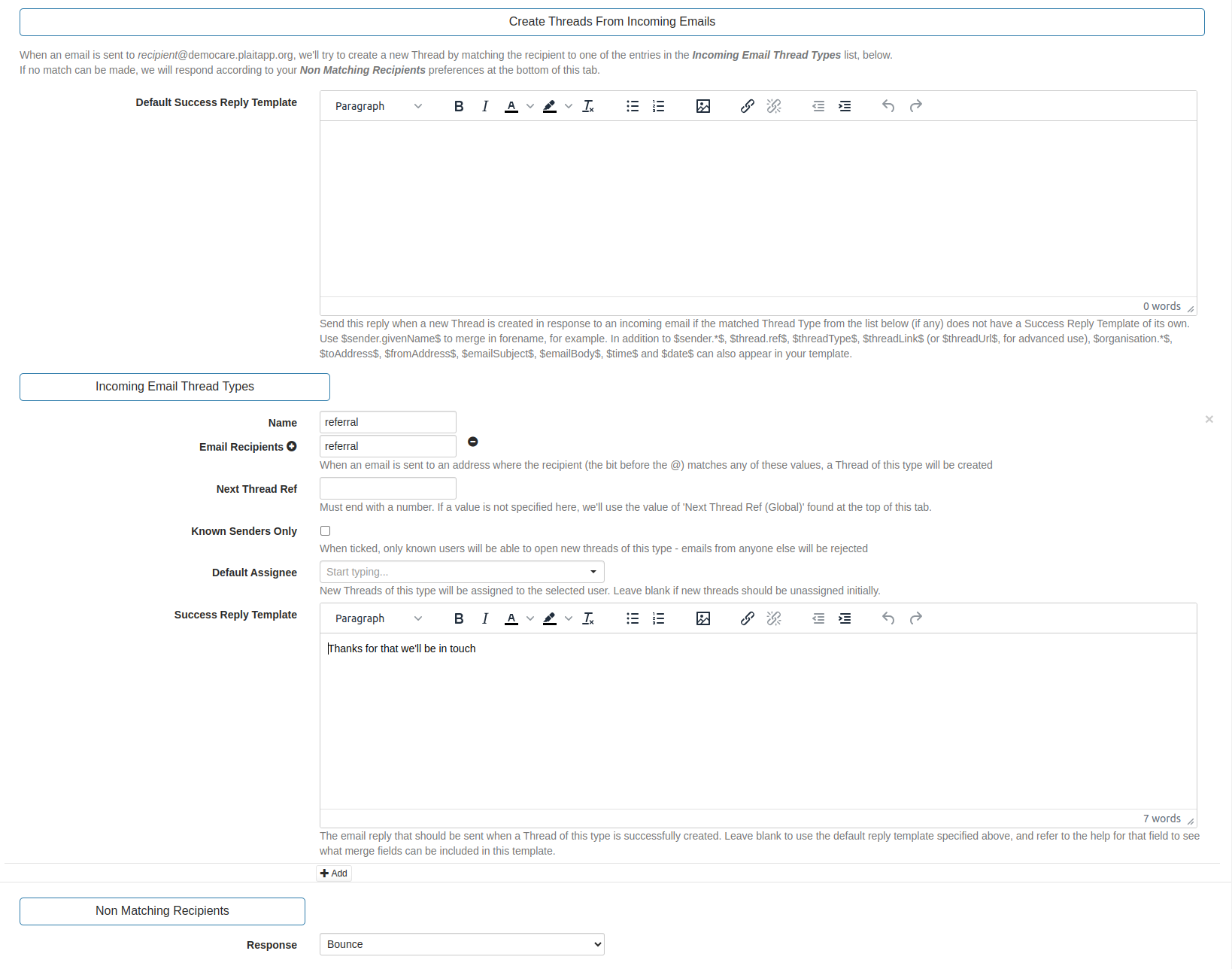This screenshot has height=969, width=1232.
Task: Insert numbered list in Default Success Reply Template editor
Action: tap(659, 106)
